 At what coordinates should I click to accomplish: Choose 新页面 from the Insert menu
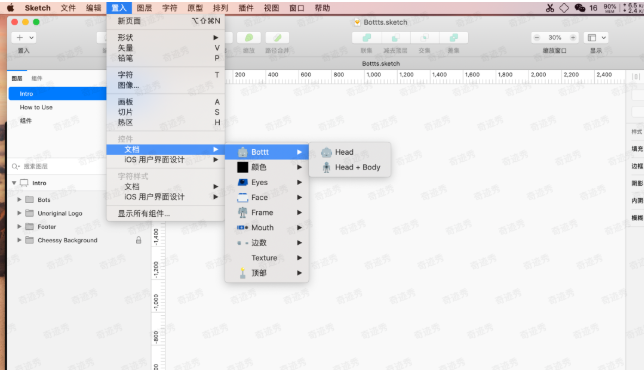(166, 21)
